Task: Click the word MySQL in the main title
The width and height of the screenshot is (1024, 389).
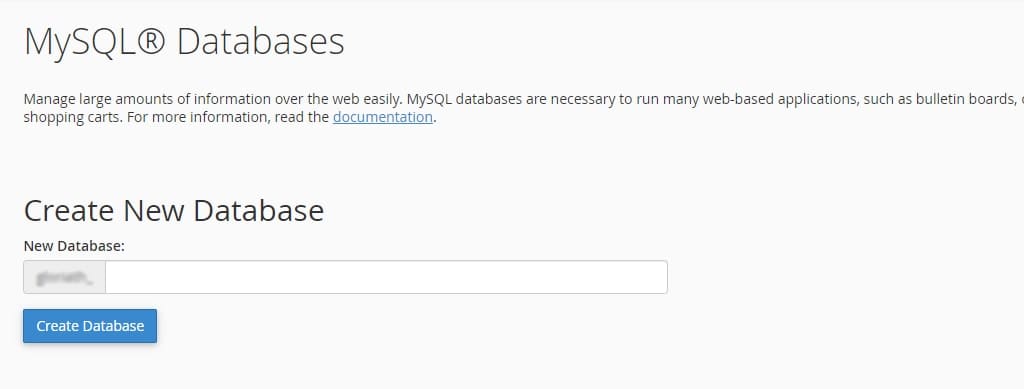Action: [x=80, y=42]
